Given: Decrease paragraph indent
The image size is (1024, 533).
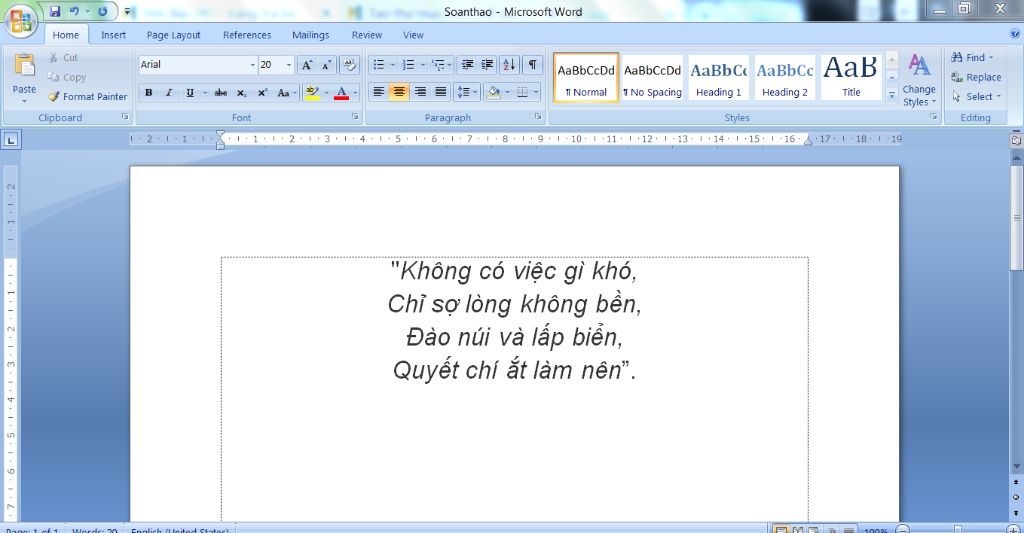Looking at the screenshot, I should pos(467,65).
